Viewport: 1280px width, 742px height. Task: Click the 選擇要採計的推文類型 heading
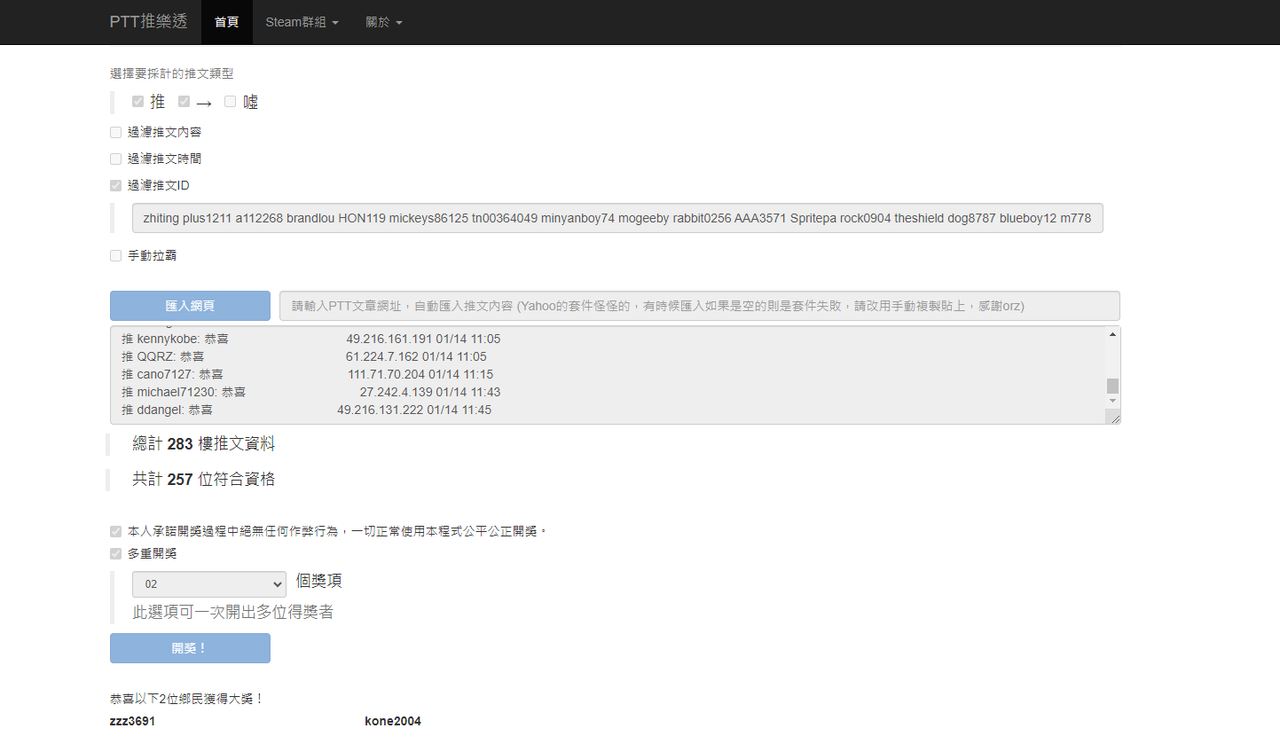click(172, 74)
